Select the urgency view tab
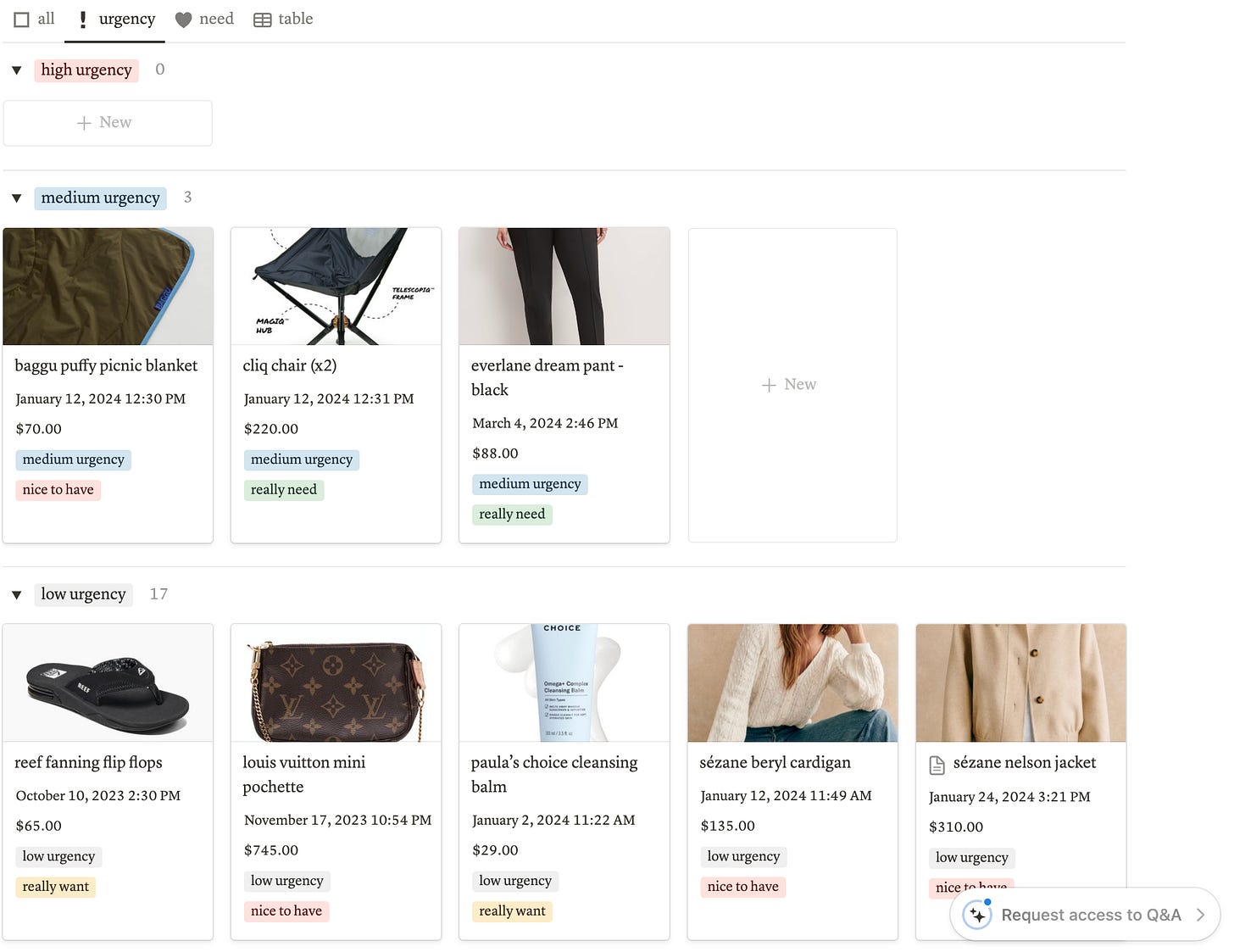Viewport: 1234px width, 952px height. coord(115,19)
